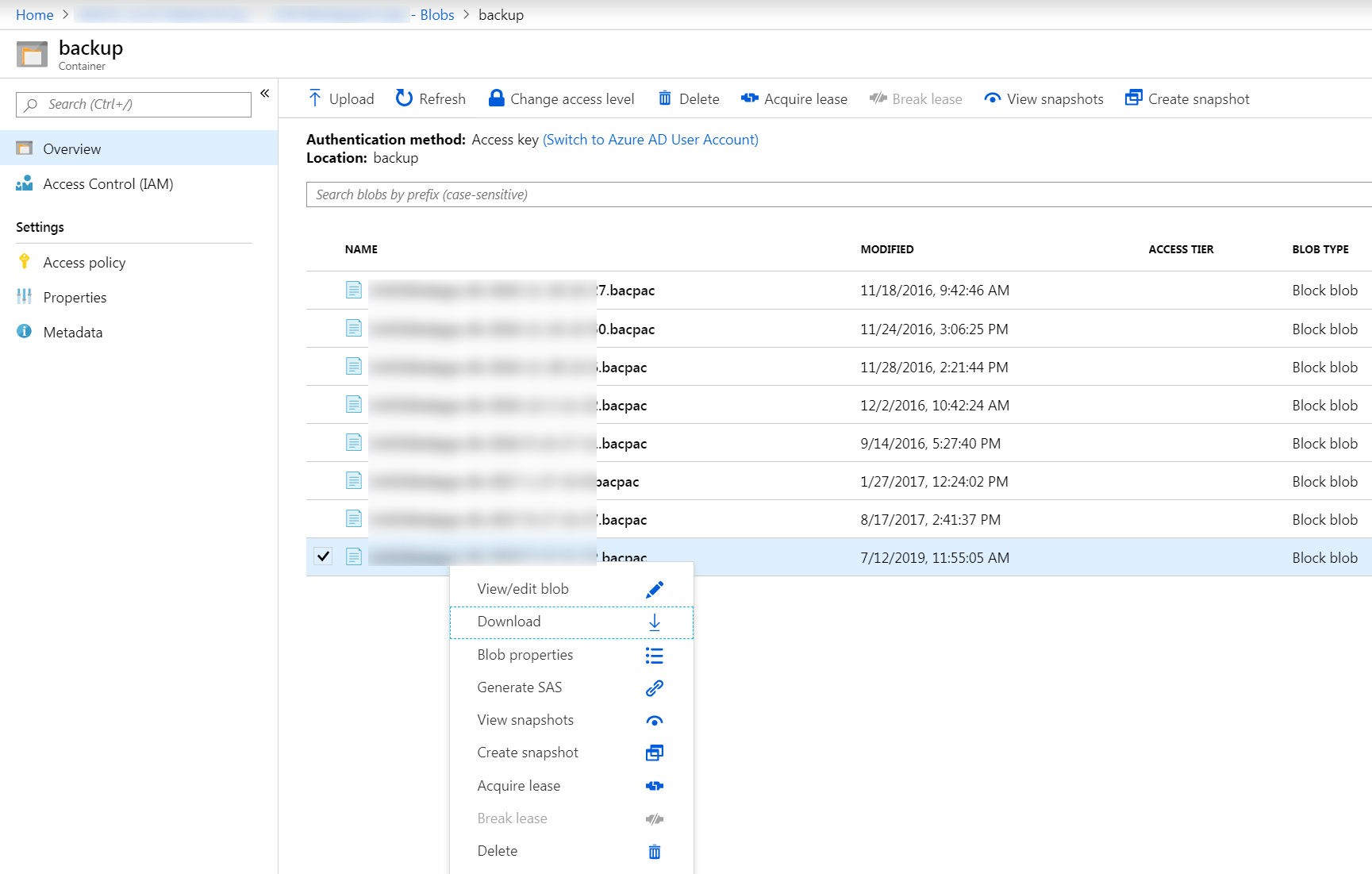The height and width of the screenshot is (874, 1372).
Task: Choose Generate SAS in context menu
Action: pos(519,687)
